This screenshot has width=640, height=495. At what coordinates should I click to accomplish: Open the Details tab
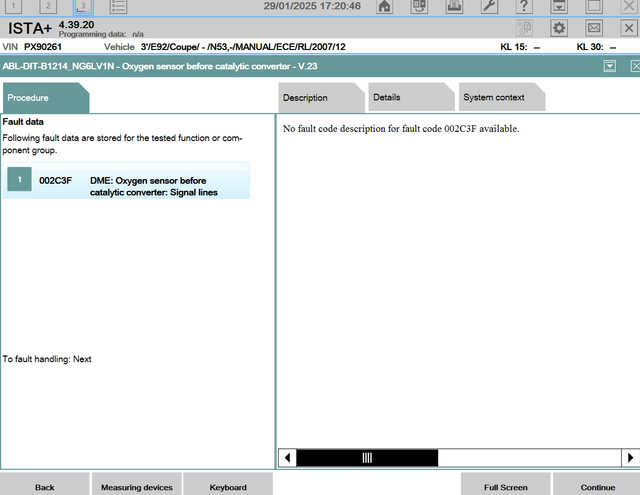[411, 97]
